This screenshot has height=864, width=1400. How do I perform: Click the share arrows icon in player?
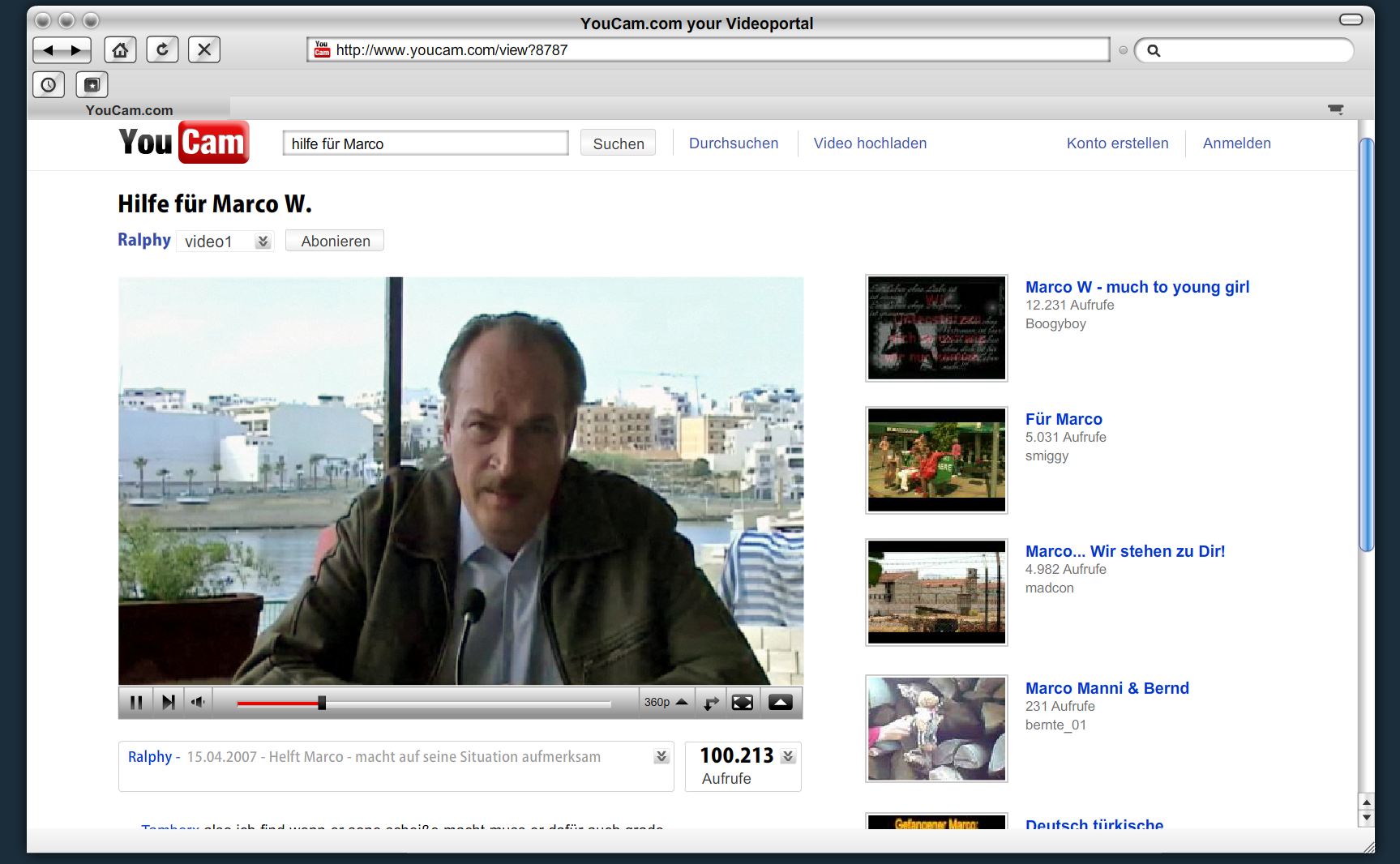(x=711, y=703)
